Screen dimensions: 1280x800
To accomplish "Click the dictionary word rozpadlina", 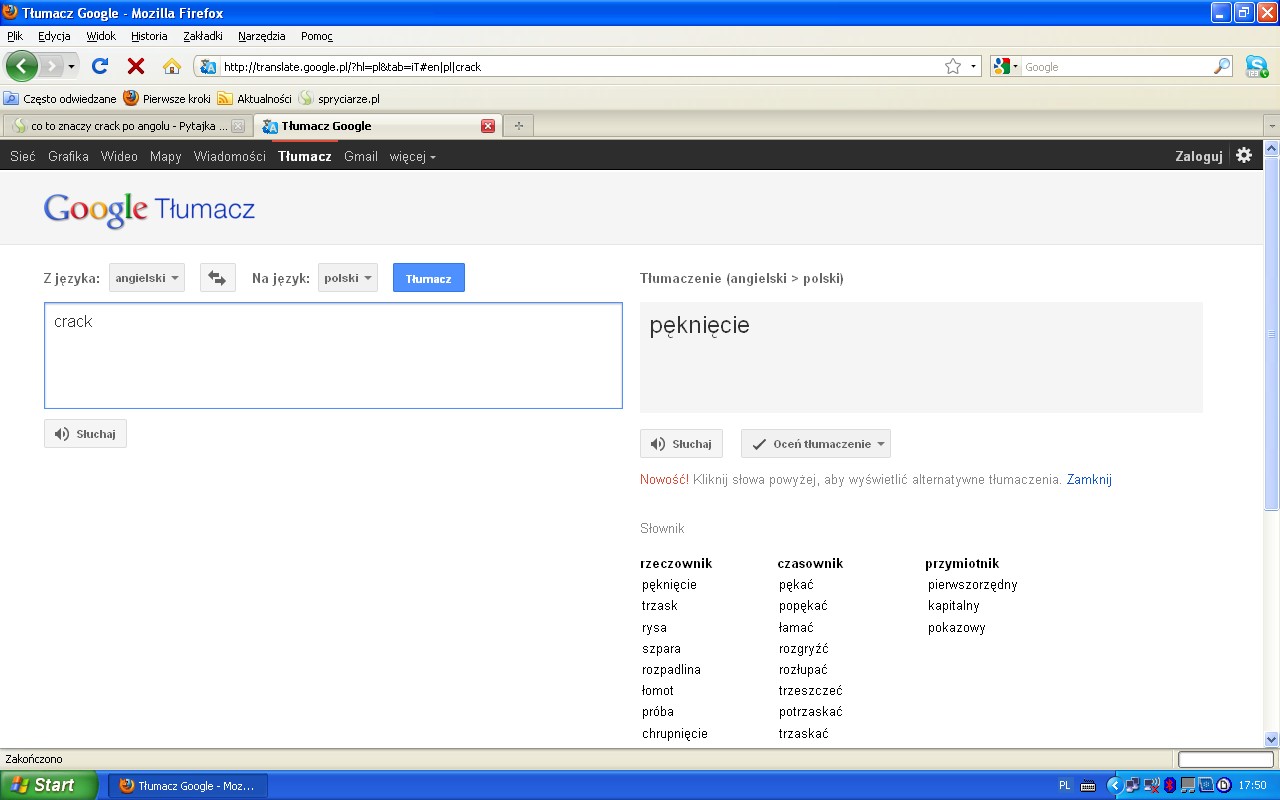I will point(671,670).
